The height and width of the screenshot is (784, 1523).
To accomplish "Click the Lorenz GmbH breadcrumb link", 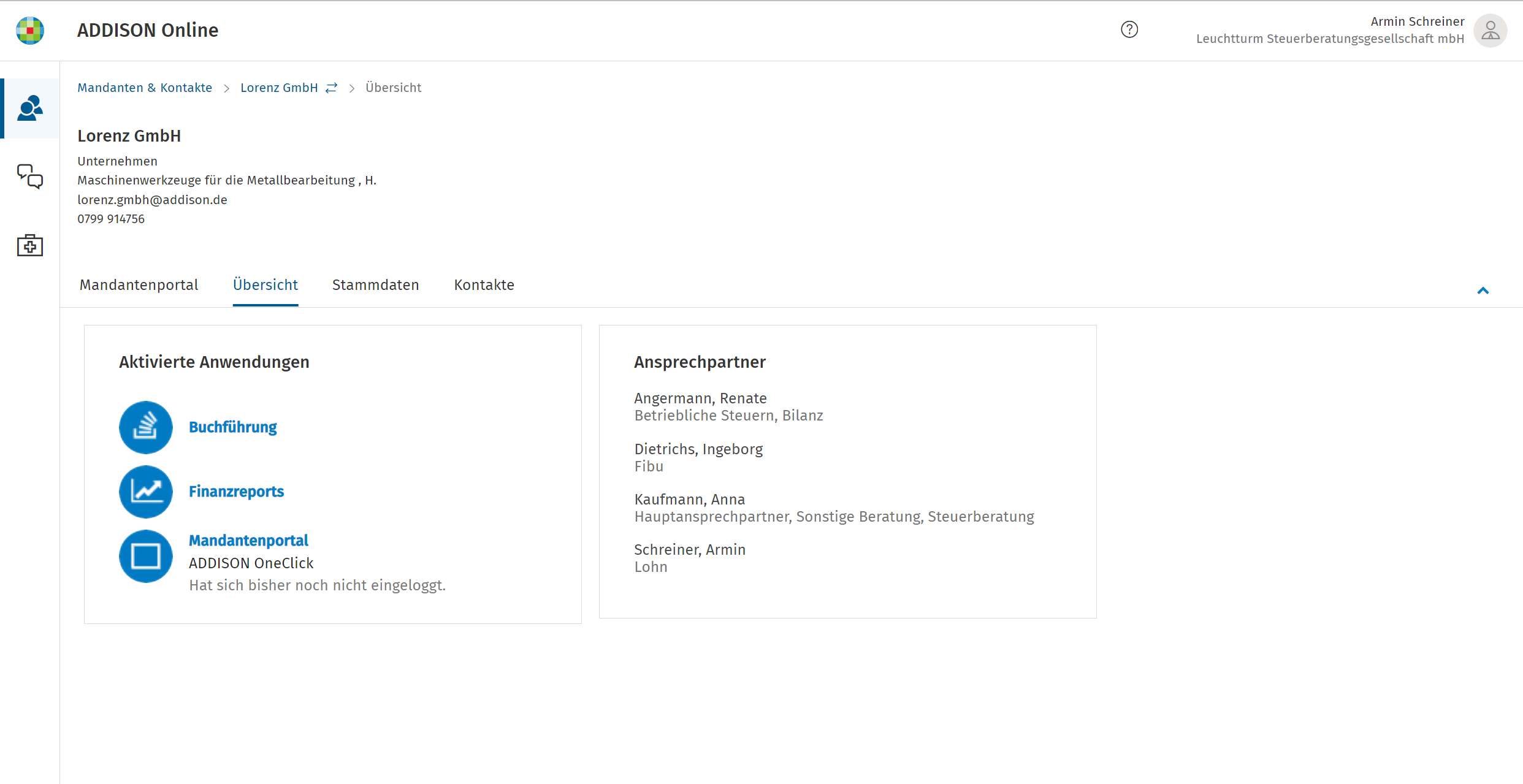I will tap(279, 88).
